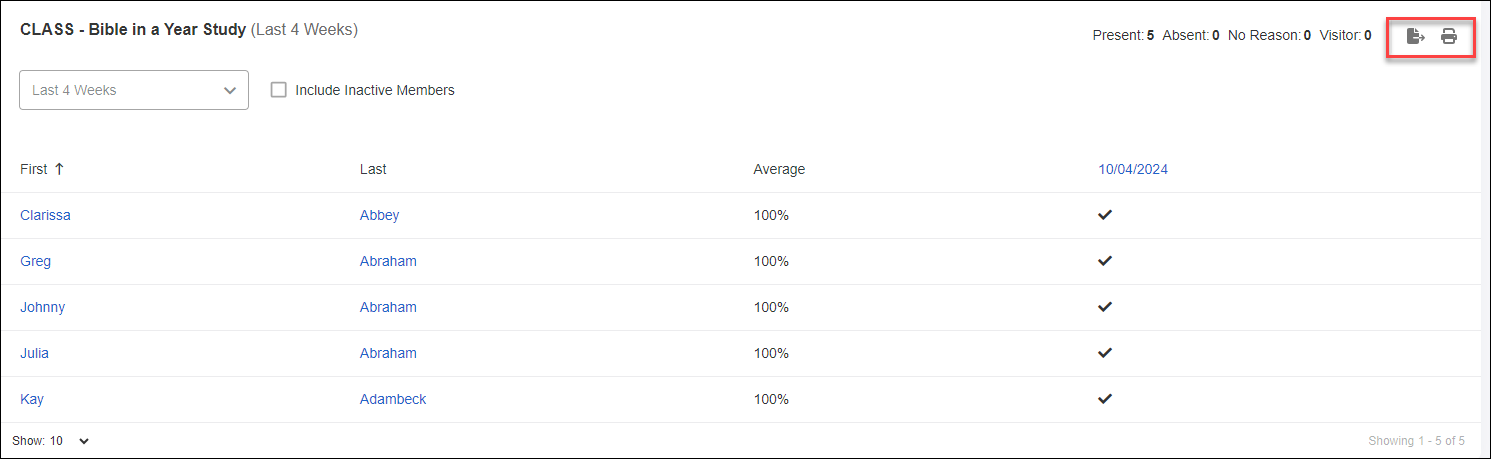Click Kay's attendance checkmark
Image resolution: width=1491 pixels, height=459 pixels.
pos(1105,399)
